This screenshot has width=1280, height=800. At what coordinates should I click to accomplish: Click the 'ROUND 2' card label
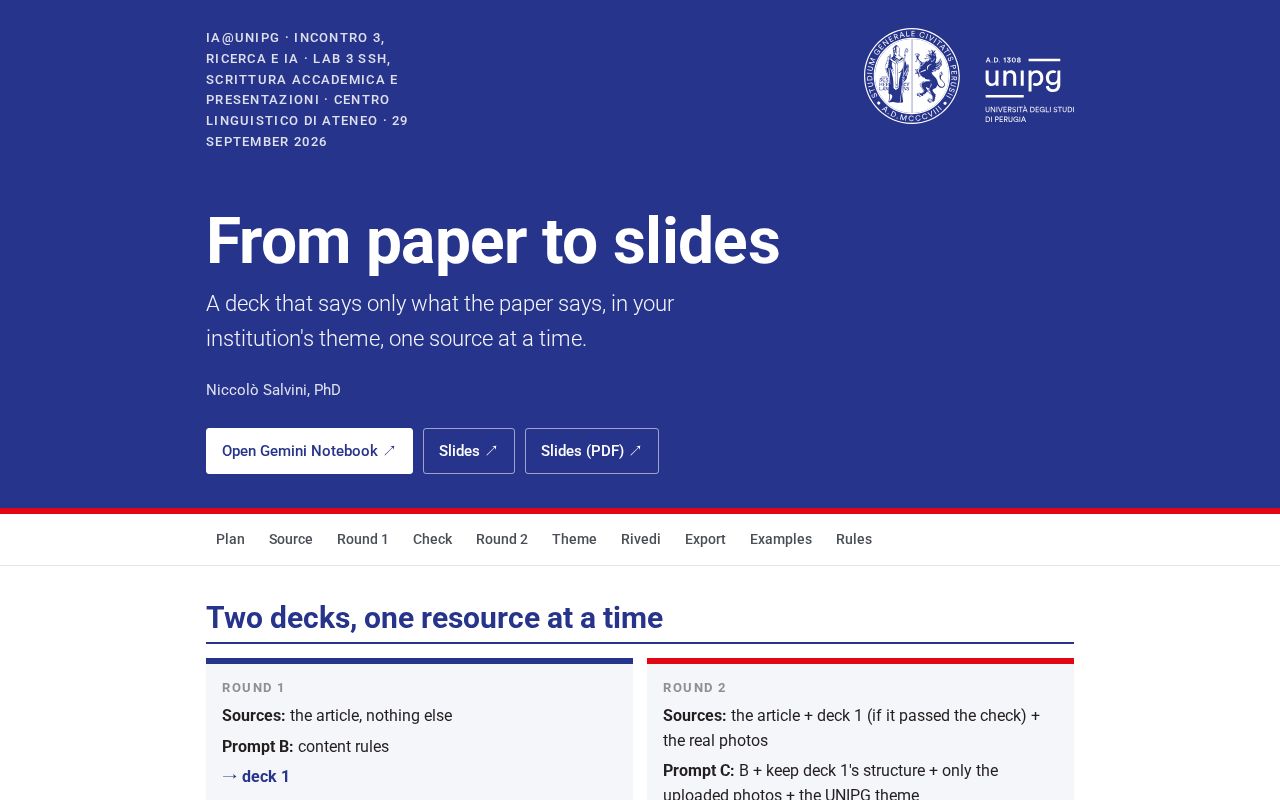click(x=695, y=688)
